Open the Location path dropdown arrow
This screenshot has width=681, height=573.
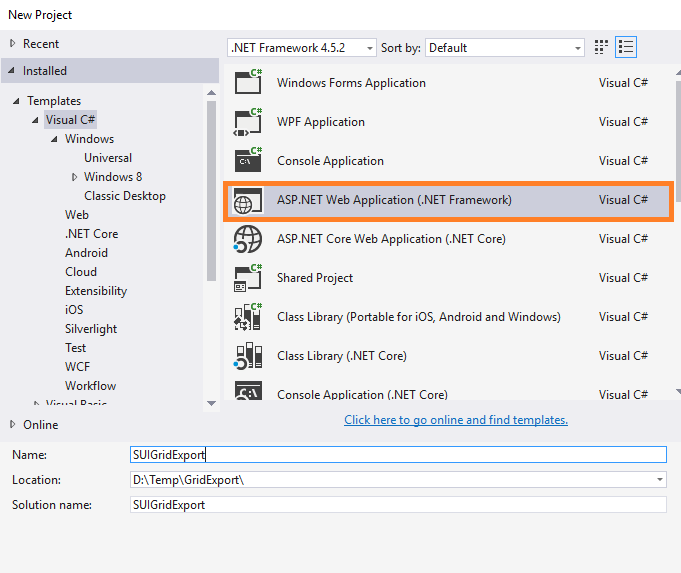pyautogui.click(x=660, y=480)
